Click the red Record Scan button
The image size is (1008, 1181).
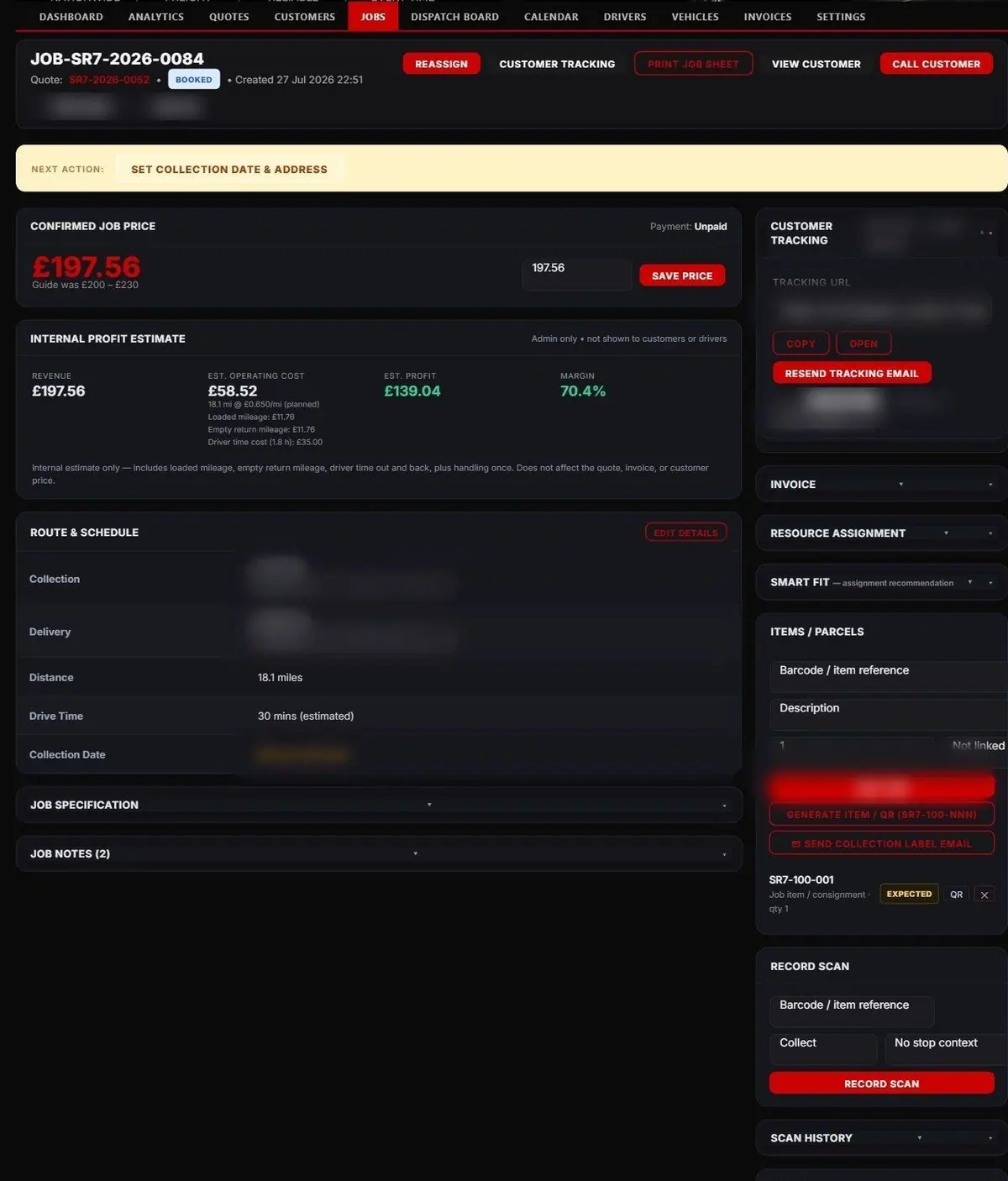[x=881, y=1084]
